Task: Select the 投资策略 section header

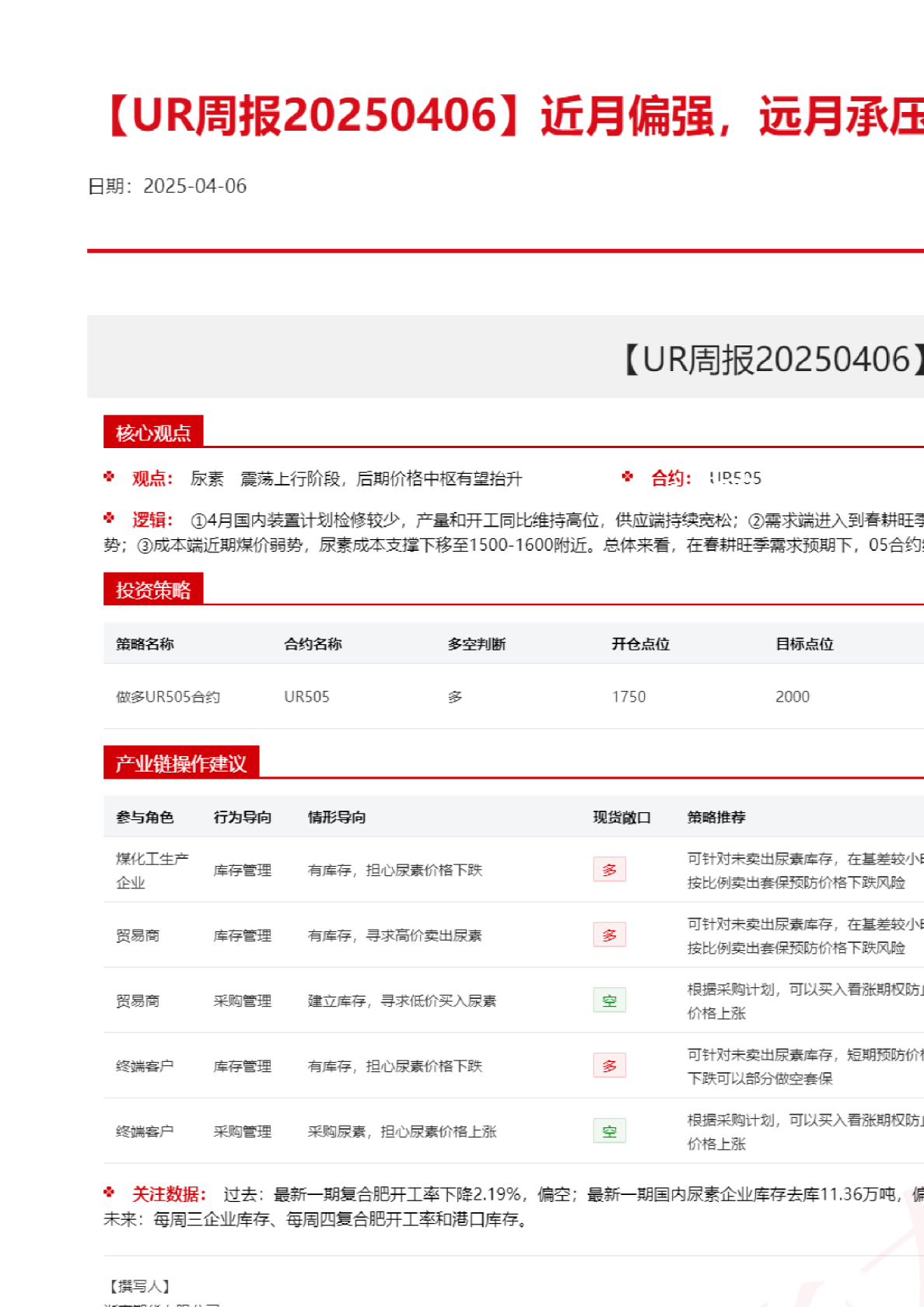Action: tap(153, 590)
